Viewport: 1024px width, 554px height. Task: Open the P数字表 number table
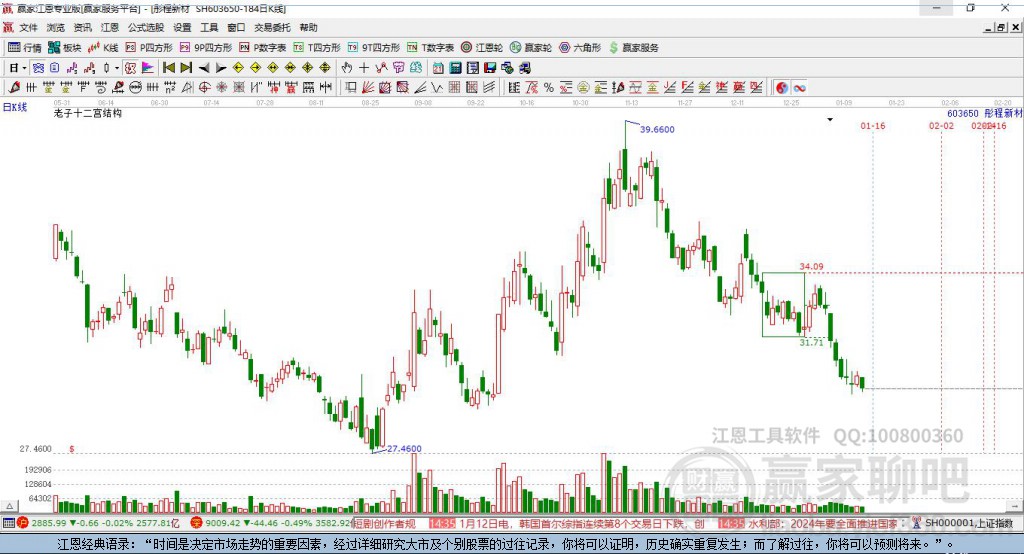click(x=263, y=48)
